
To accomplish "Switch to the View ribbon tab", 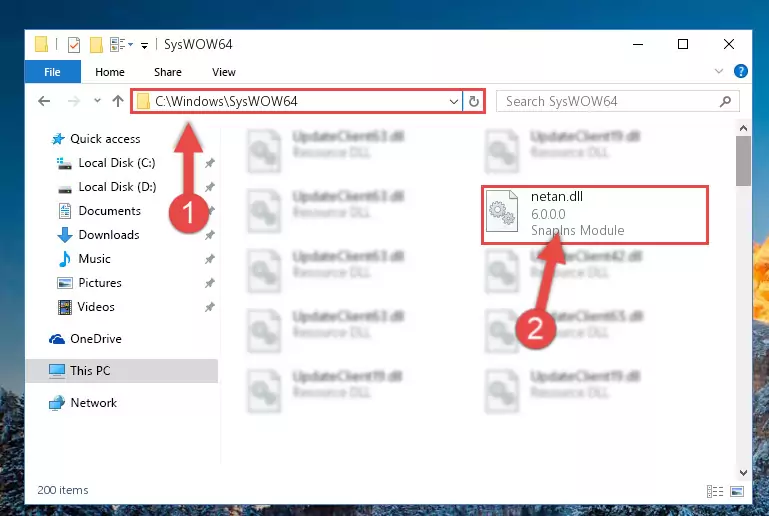I will [x=224, y=72].
